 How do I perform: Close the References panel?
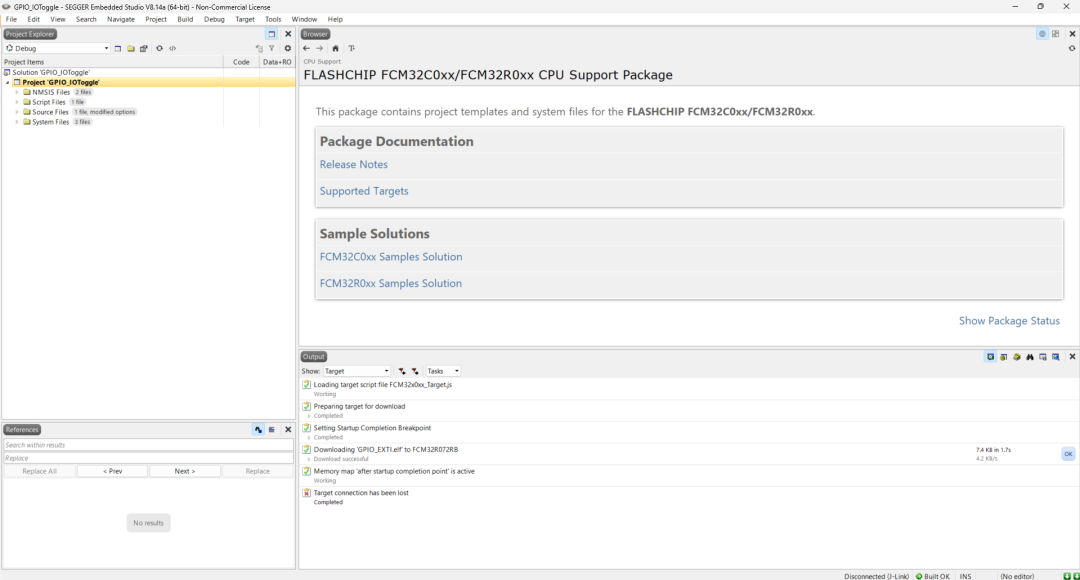point(288,430)
